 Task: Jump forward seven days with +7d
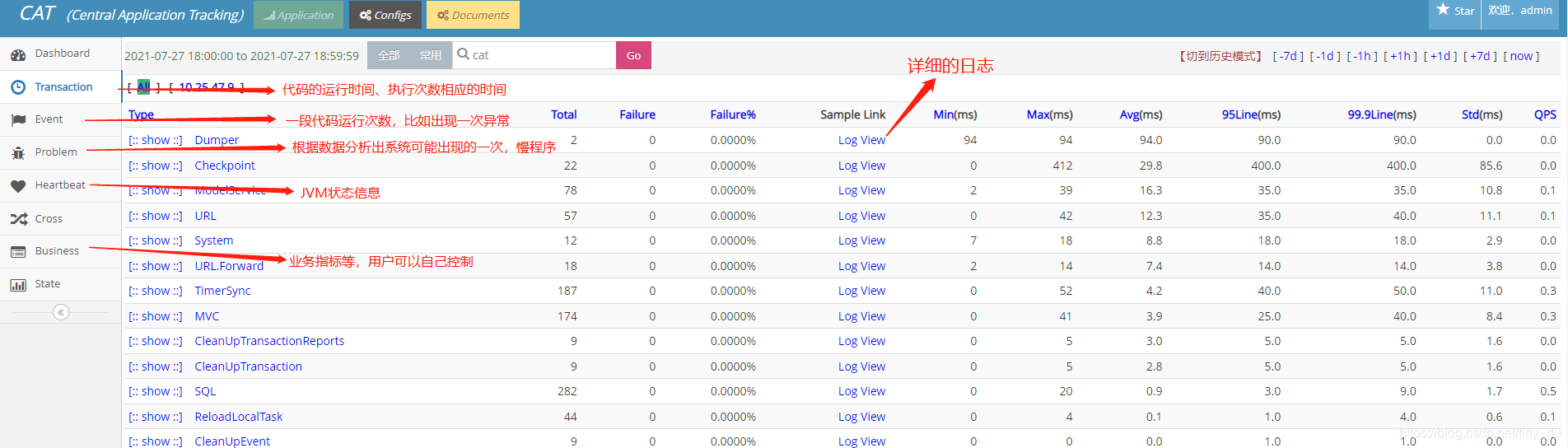click(1480, 56)
